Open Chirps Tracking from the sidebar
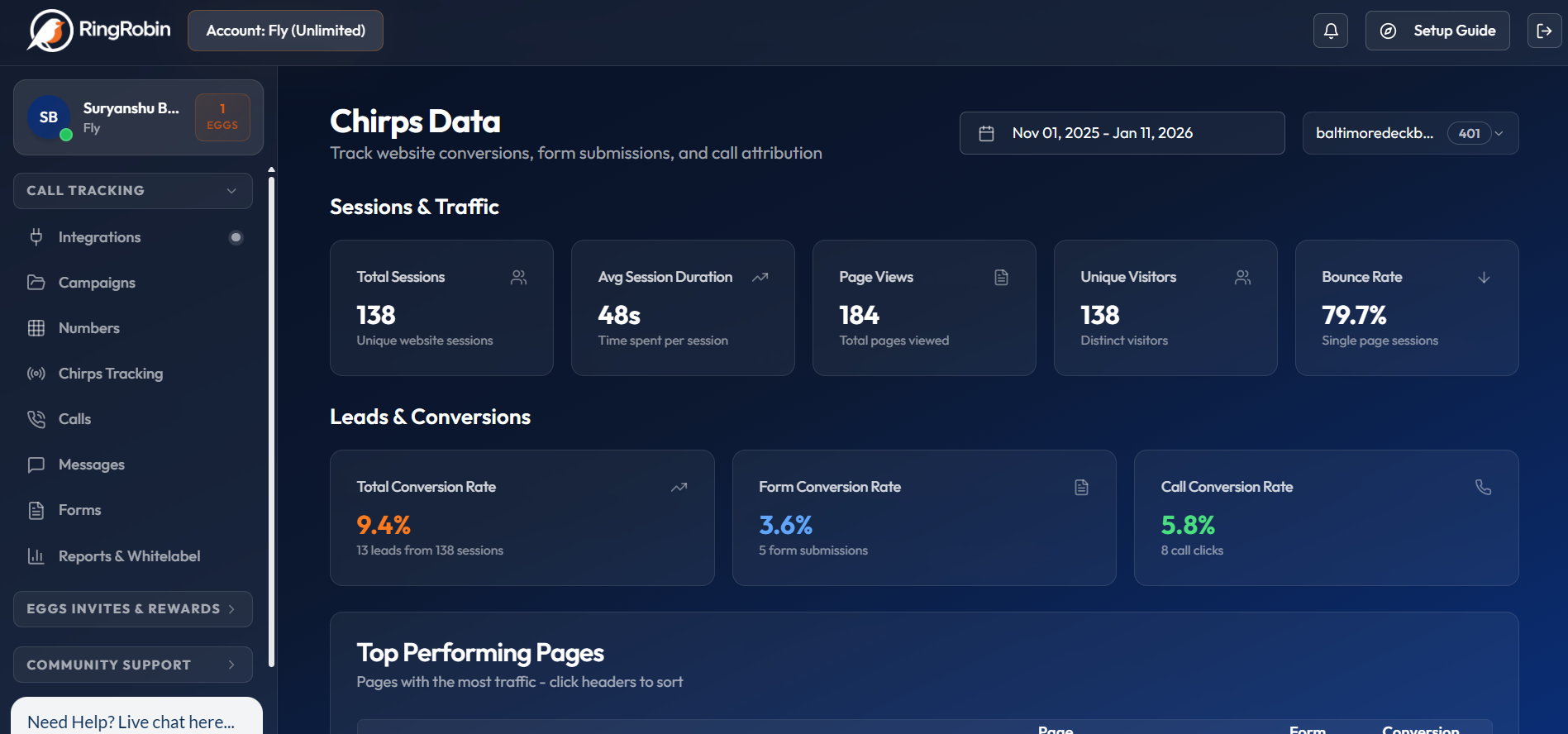The height and width of the screenshot is (734, 1568). 111,374
